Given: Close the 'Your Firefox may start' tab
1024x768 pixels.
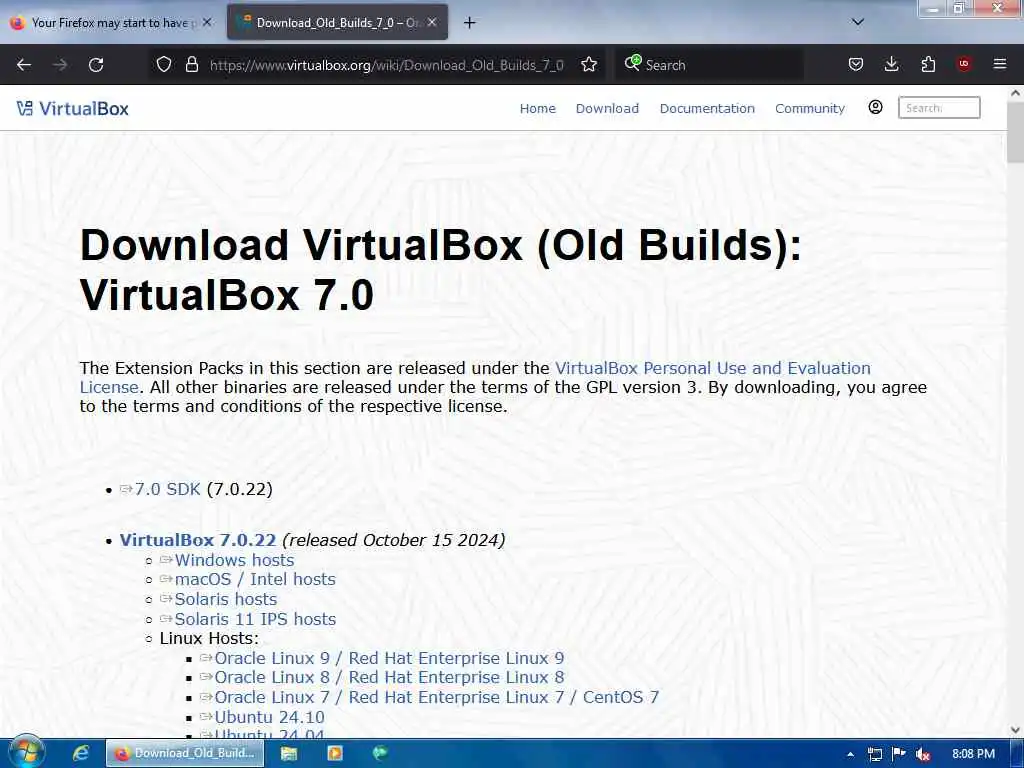Looking at the screenshot, I should (x=207, y=22).
